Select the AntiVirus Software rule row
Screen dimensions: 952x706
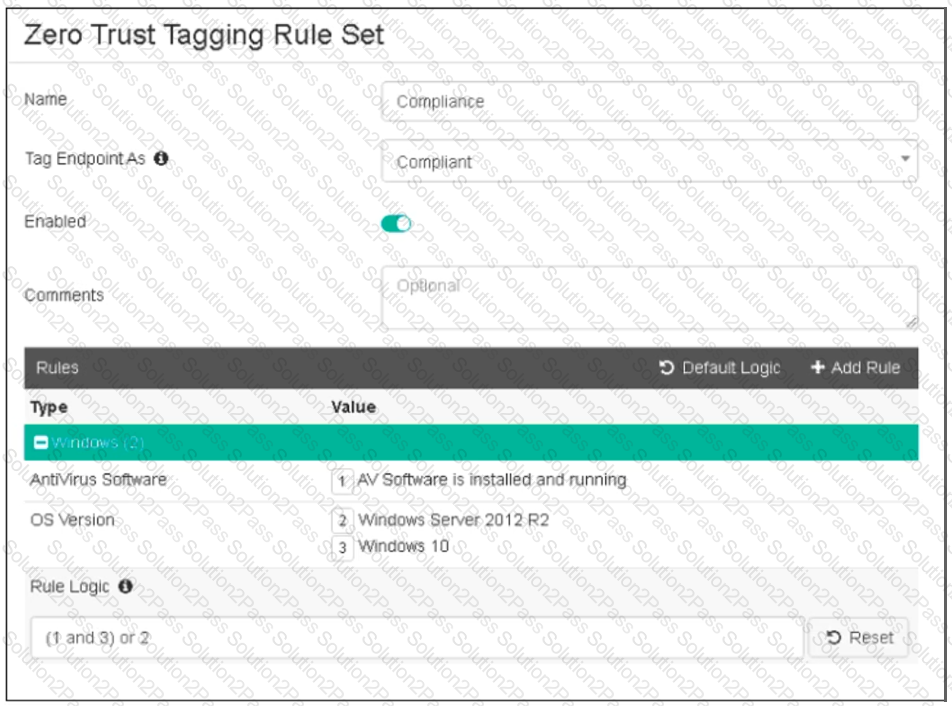click(471, 481)
